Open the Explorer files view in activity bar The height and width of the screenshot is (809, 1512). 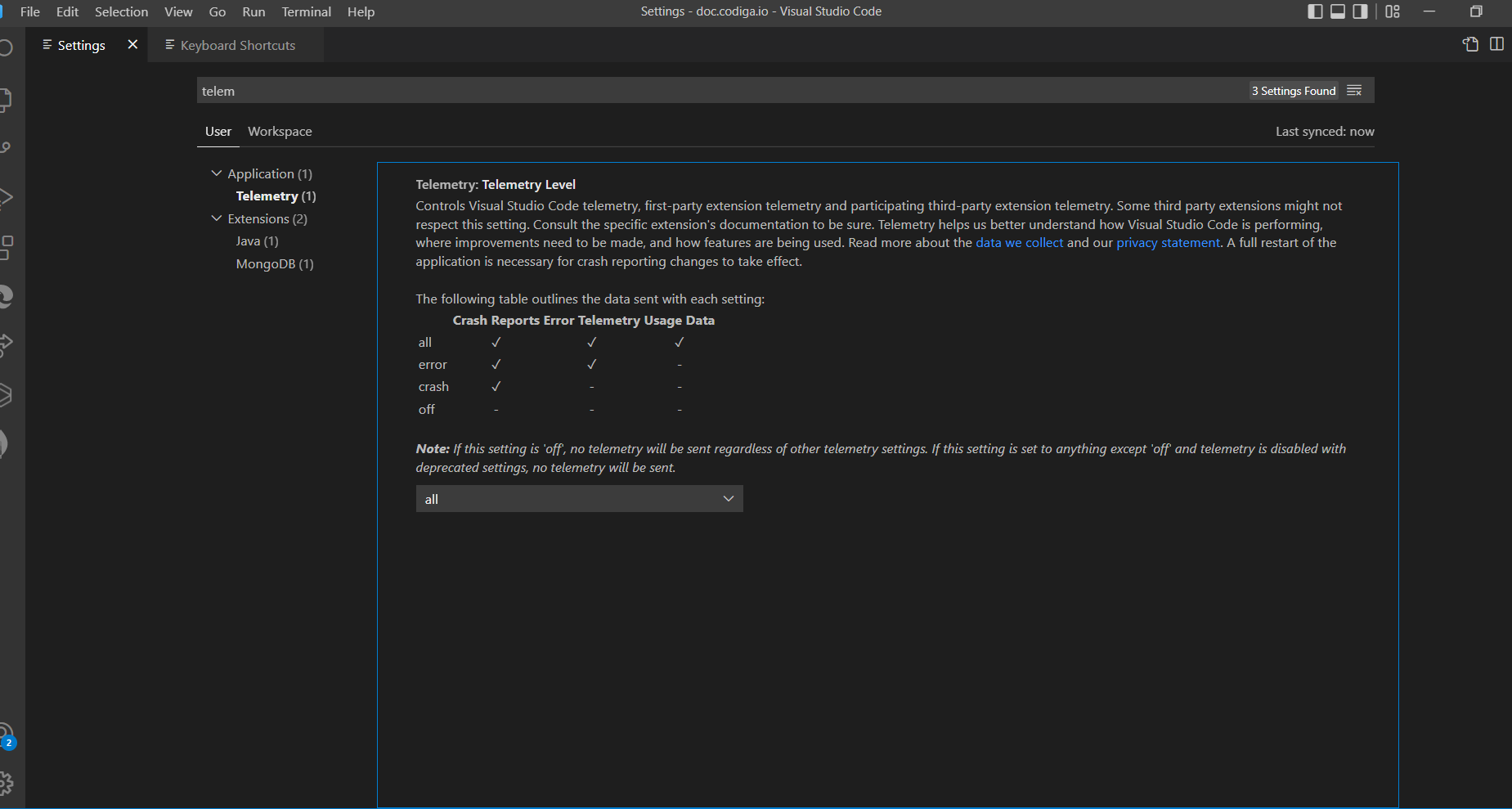tap(5, 100)
